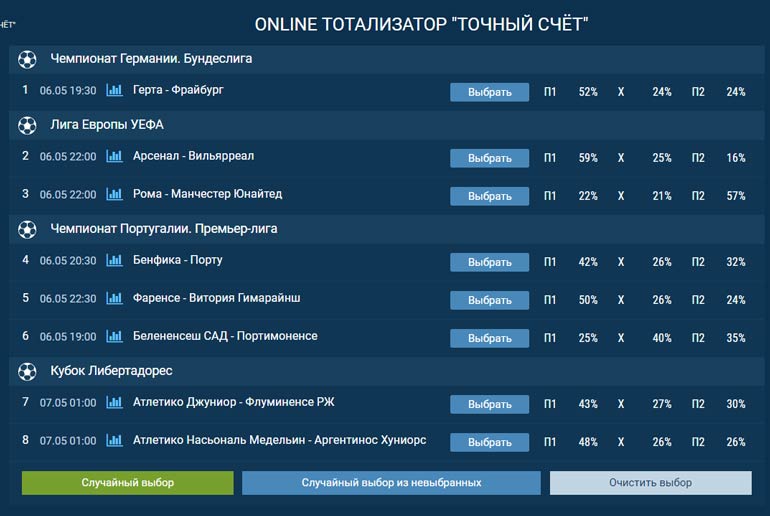Click Чемпионат Португалии. Премьер-лига header

coord(163,229)
